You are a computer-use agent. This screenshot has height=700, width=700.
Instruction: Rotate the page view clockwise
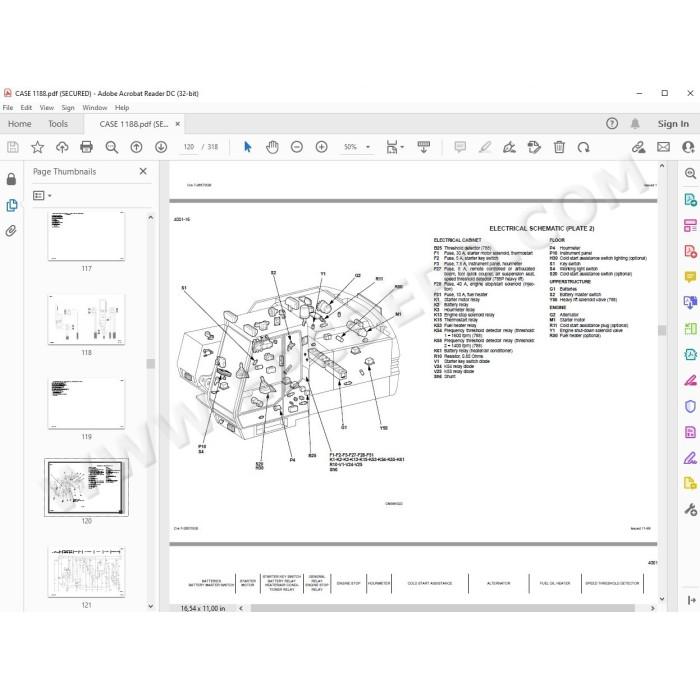coord(583,147)
